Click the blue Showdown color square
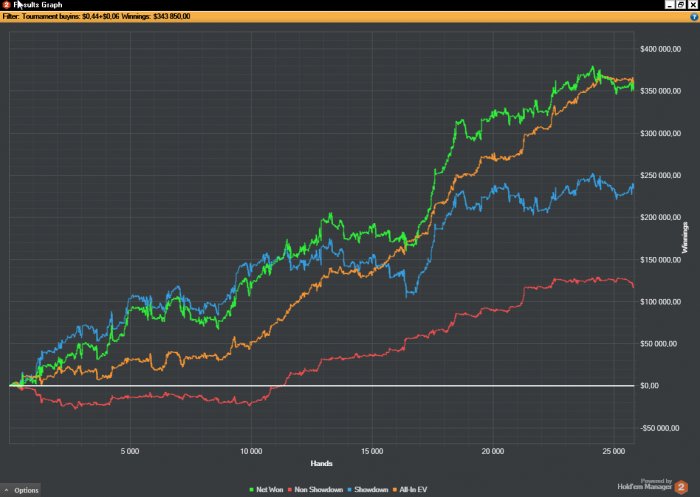 (x=350, y=490)
